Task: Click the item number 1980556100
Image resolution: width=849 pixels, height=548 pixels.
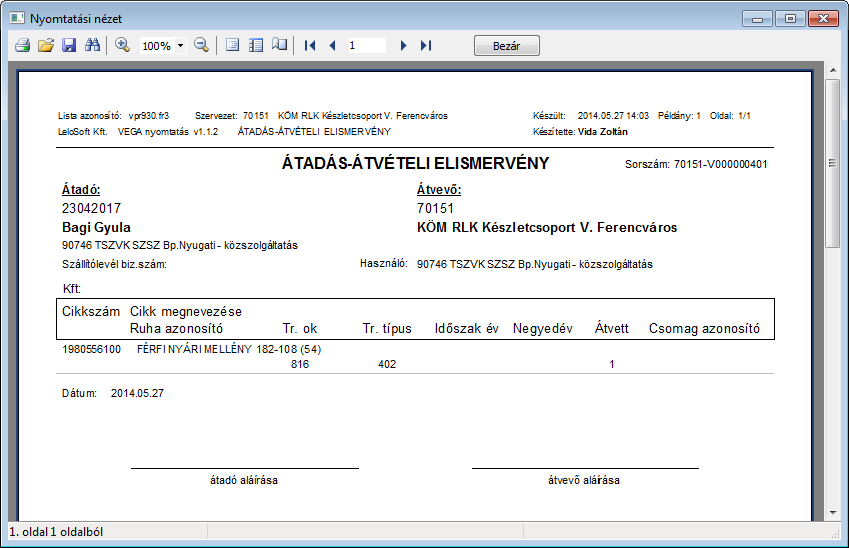Action: pyautogui.click(x=92, y=349)
